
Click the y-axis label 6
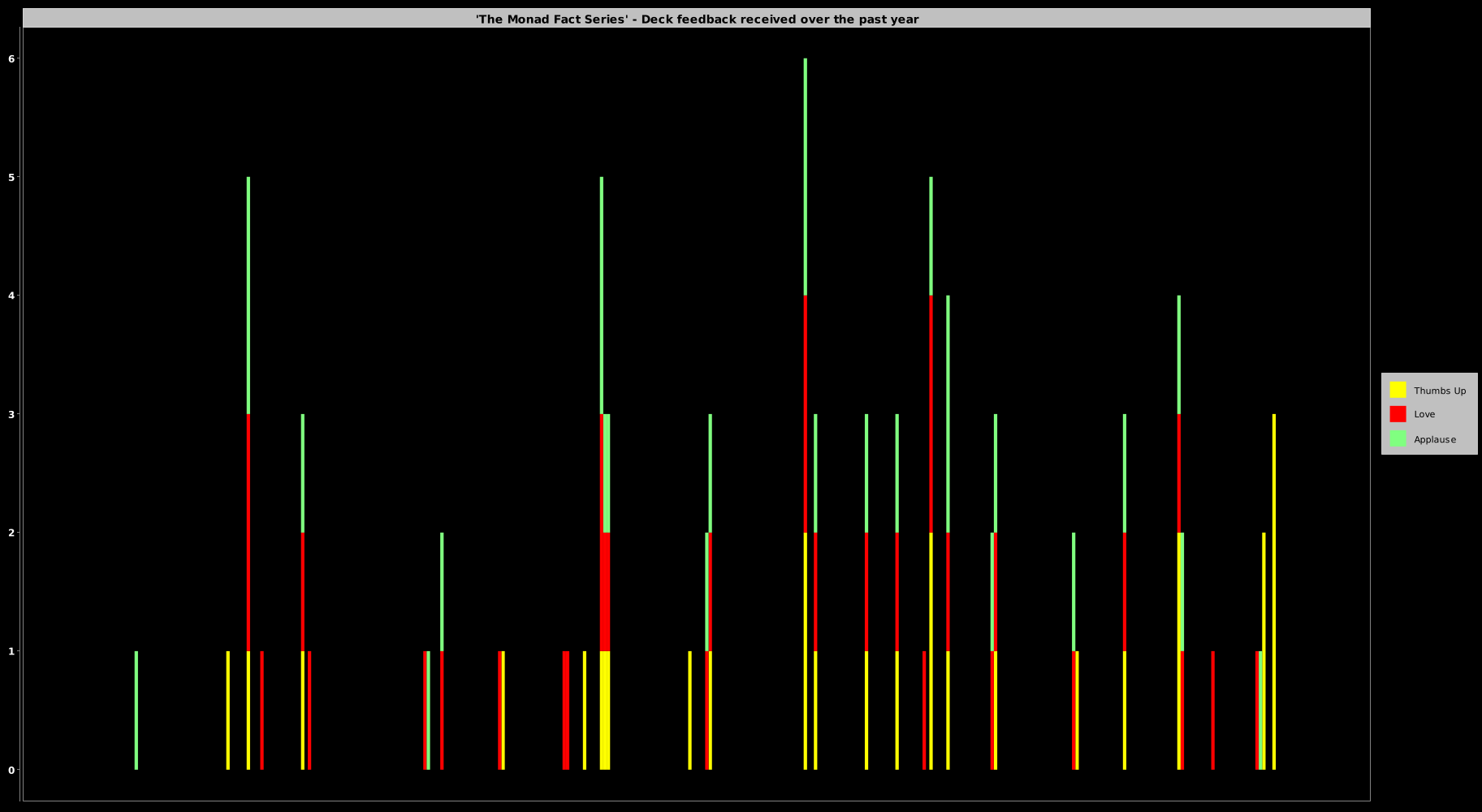[x=11, y=58]
